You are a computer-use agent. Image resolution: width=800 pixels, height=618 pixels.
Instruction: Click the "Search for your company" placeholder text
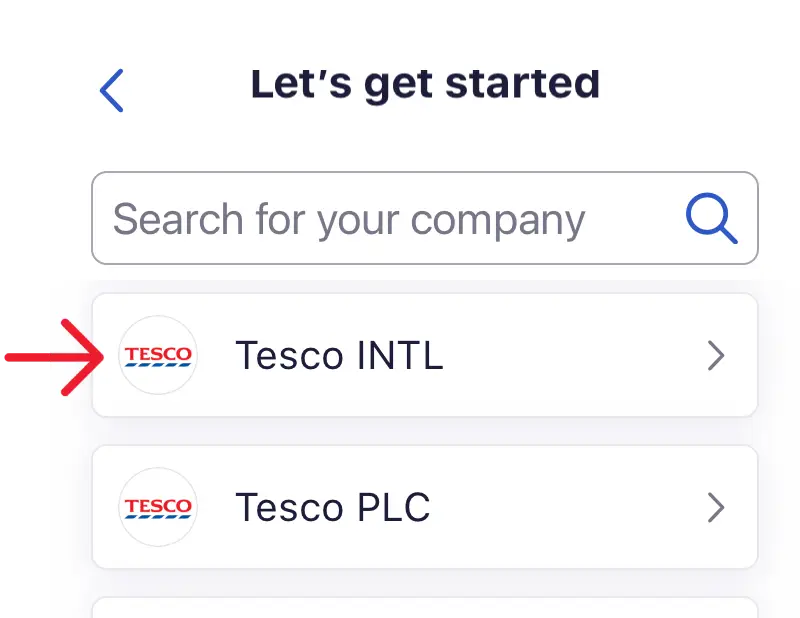coord(348,220)
